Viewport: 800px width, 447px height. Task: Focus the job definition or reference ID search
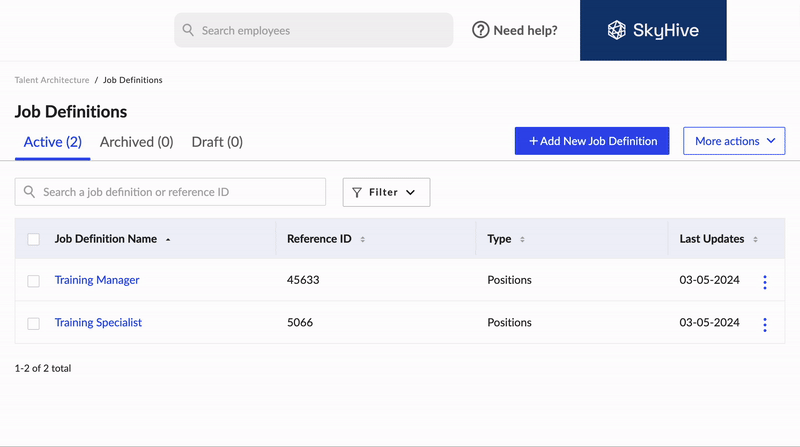(x=170, y=192)
